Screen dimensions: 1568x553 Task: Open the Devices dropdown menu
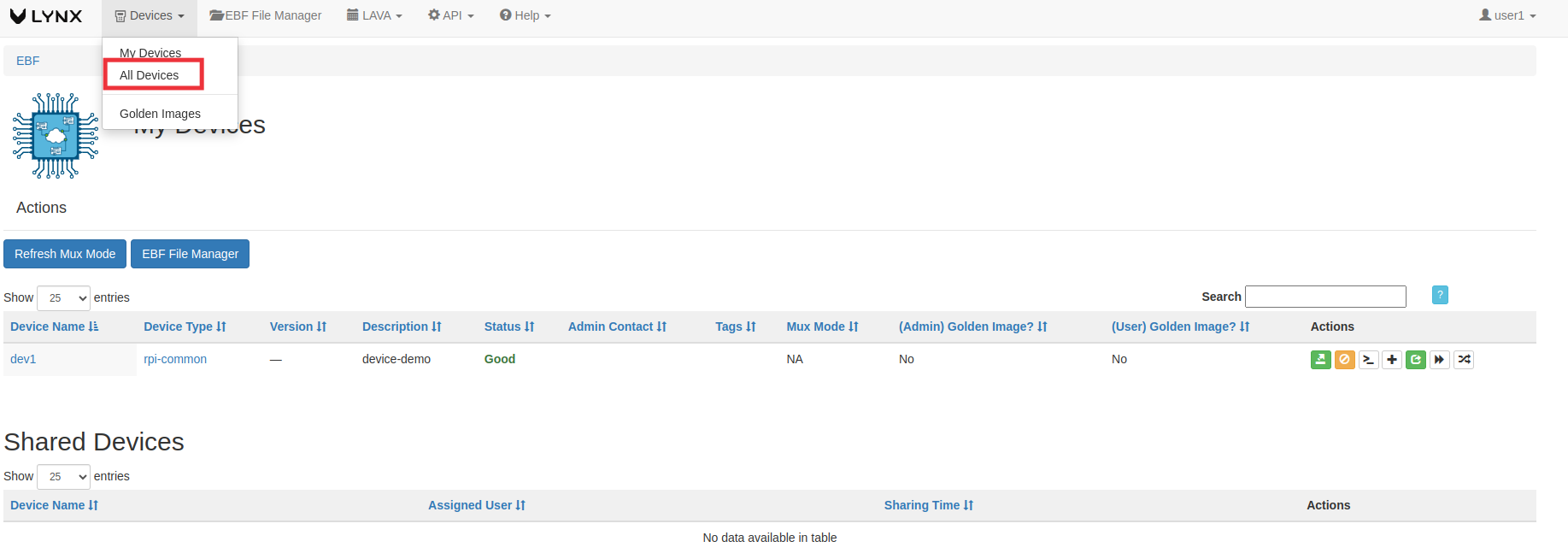(x=150, y=15)
